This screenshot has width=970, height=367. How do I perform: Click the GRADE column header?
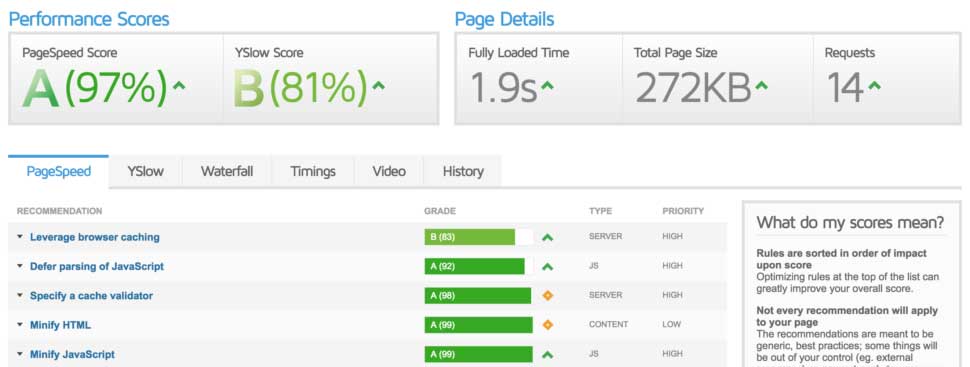440,211
